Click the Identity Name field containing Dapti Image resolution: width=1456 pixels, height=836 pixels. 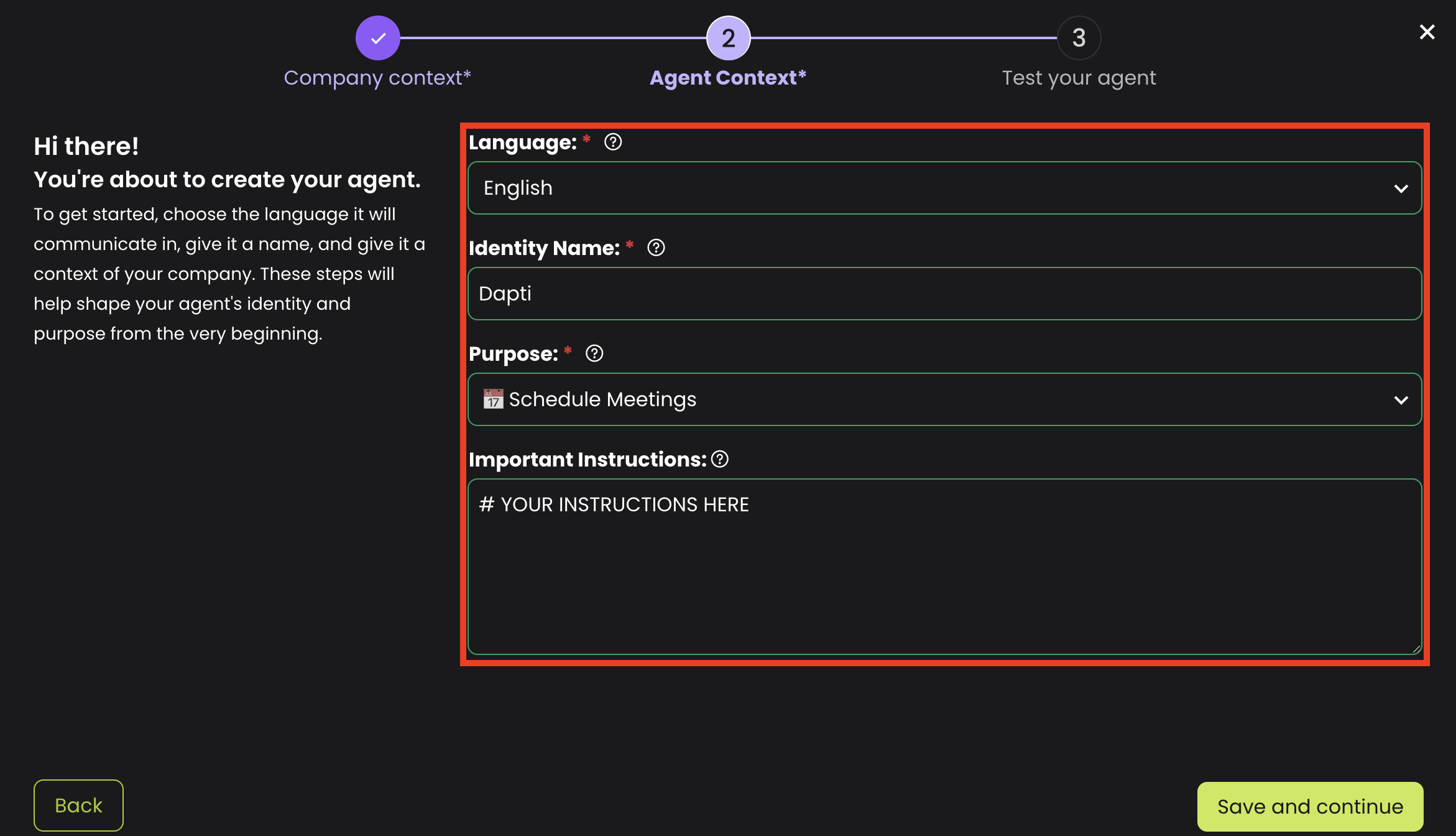point(944,294)
